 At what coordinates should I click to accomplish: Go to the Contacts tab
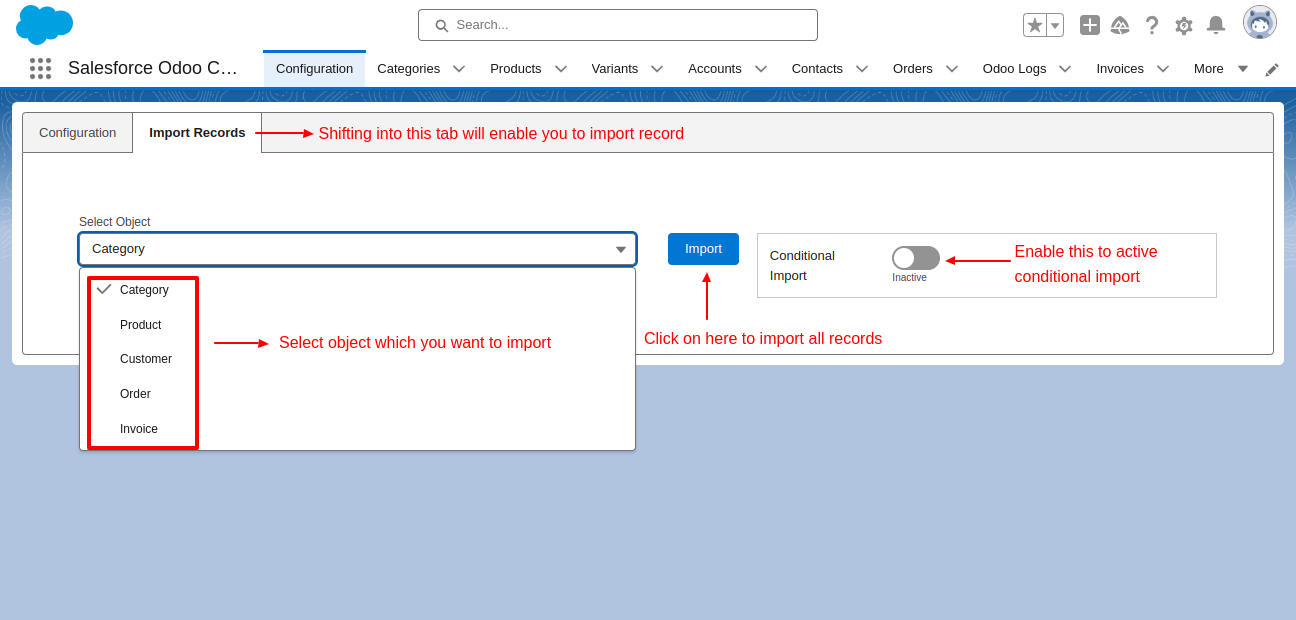(817, 68)
